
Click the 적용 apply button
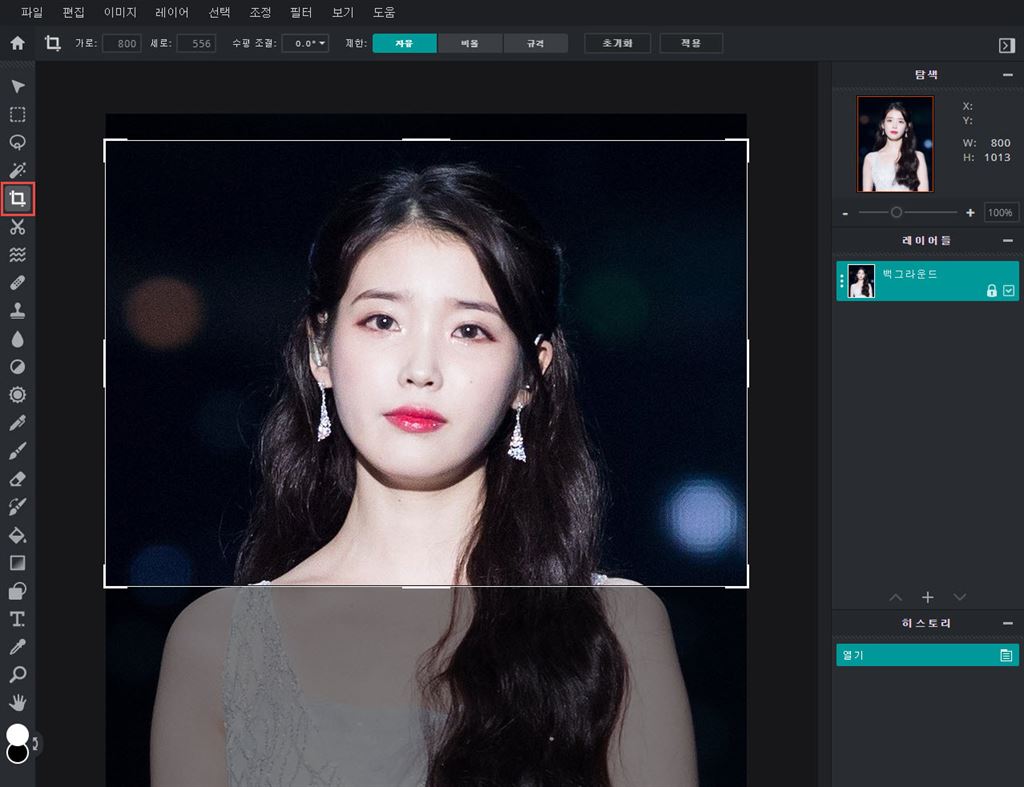coord(691,43)
